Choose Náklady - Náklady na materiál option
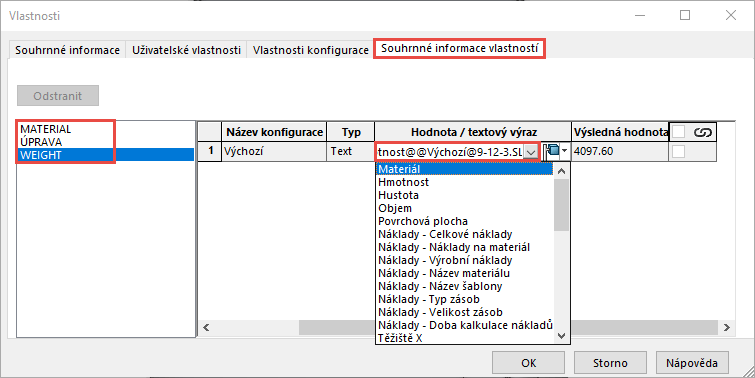Screen dimensions: 755x378 (x=465, y=247)
